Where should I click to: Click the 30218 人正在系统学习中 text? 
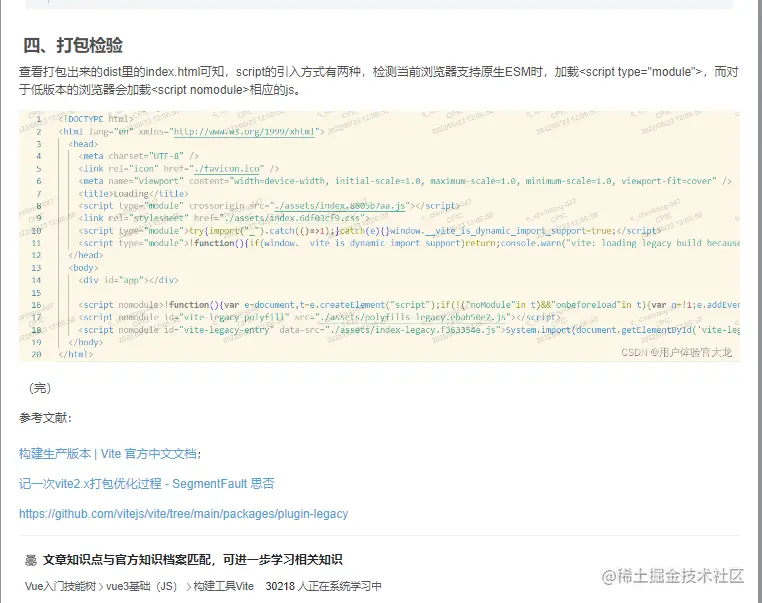(x=323, y=586)
